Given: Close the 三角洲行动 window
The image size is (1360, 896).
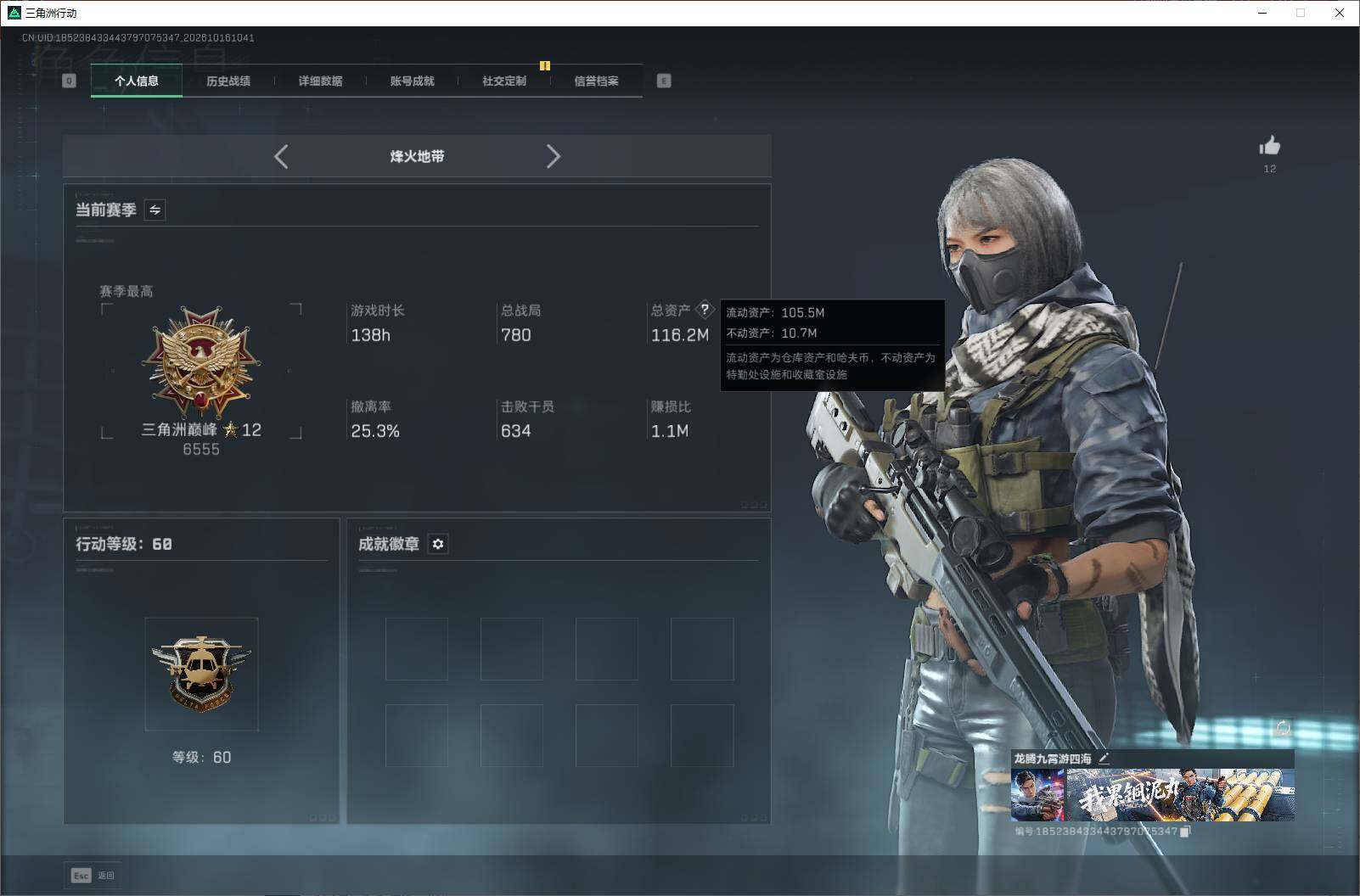Looking at the screenshot, I should [1340, 13].
